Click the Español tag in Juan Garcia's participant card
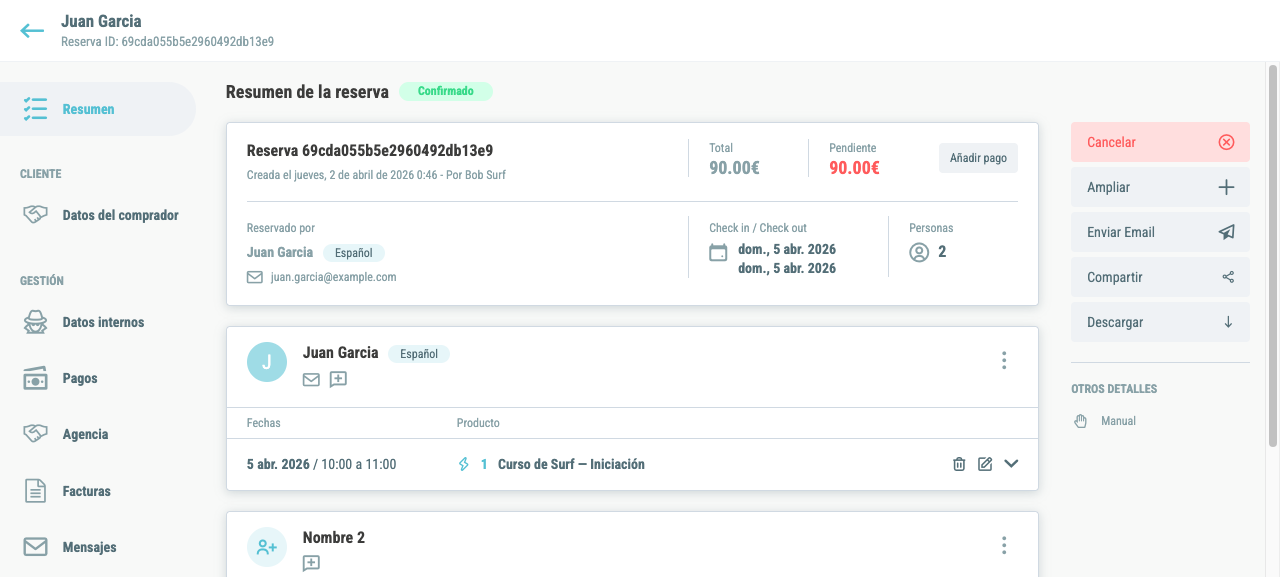1280x577 pixels. coord(419,354)
